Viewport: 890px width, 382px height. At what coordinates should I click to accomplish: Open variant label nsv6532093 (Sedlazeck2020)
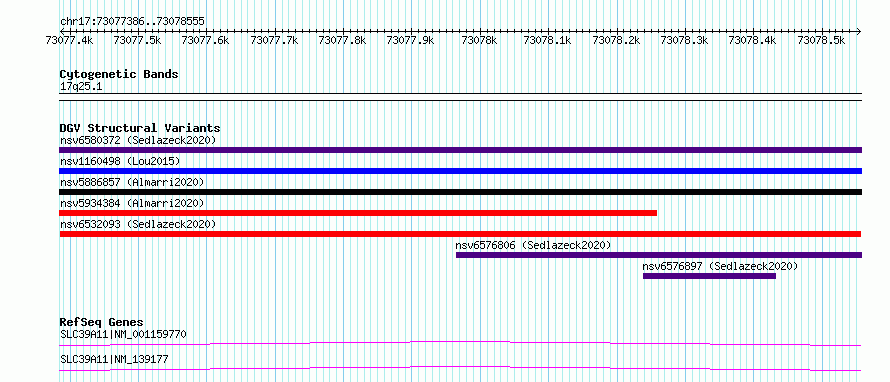tap(138, 224)
